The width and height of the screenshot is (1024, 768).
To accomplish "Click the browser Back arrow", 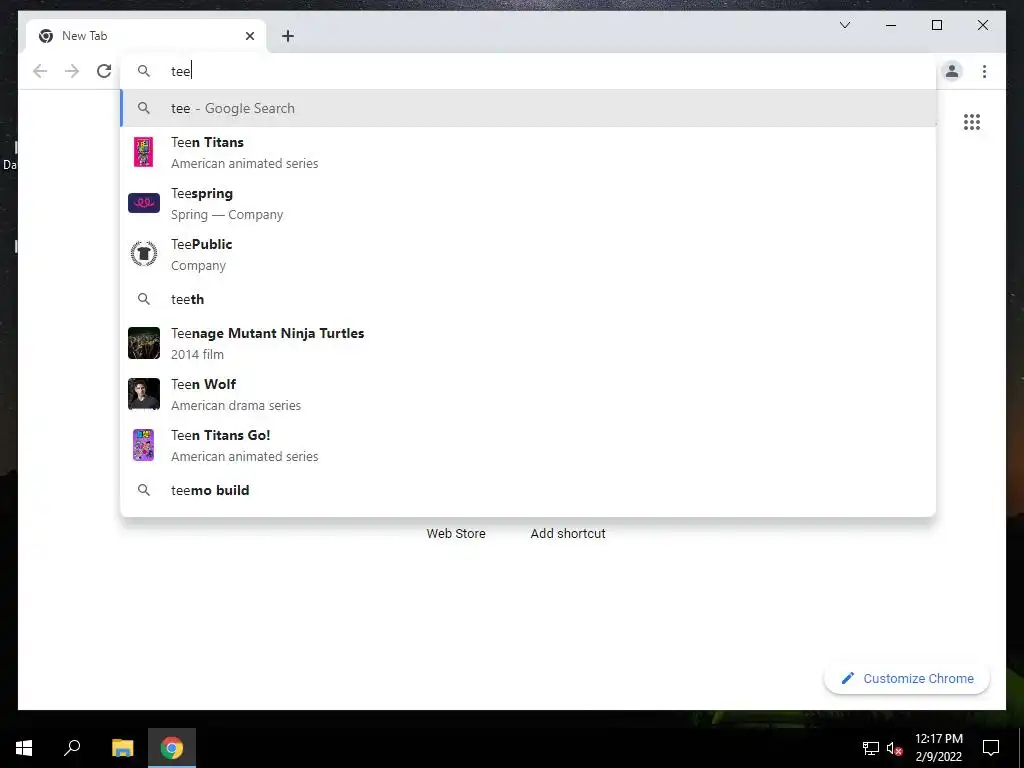I will (40, 71).
